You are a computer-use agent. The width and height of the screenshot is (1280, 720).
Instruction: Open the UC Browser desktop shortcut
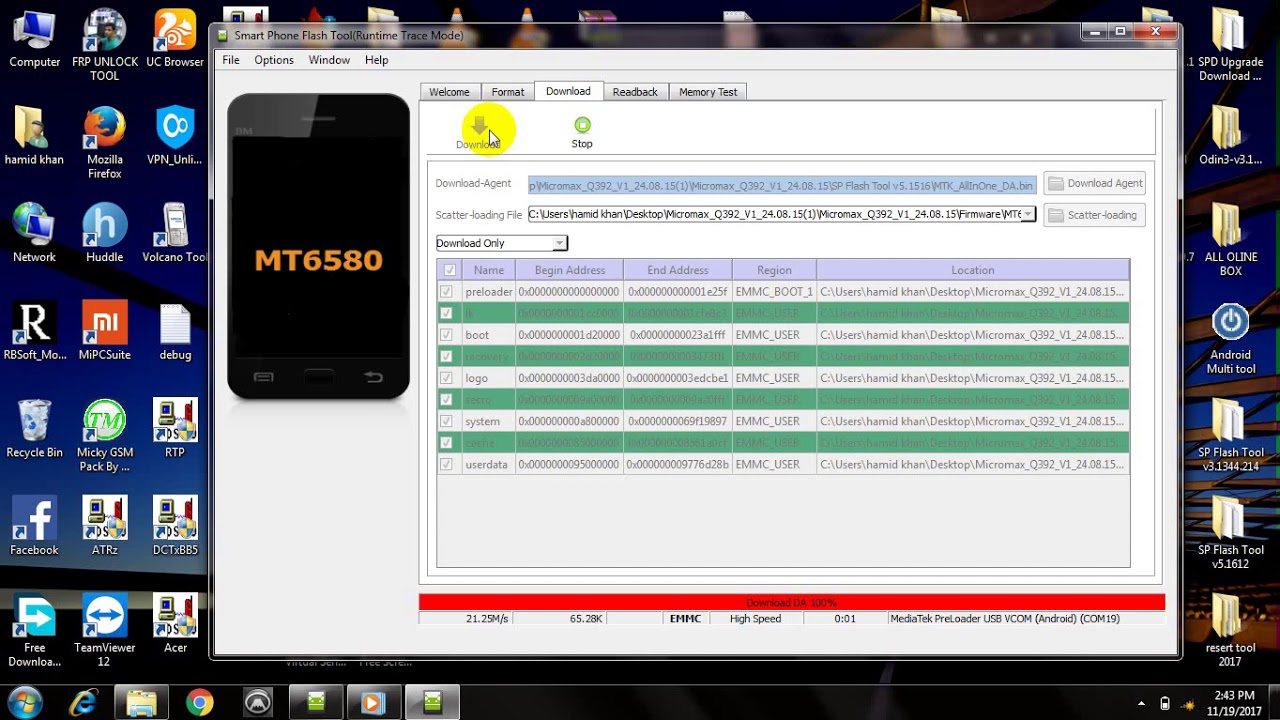[x=175, y=40]
